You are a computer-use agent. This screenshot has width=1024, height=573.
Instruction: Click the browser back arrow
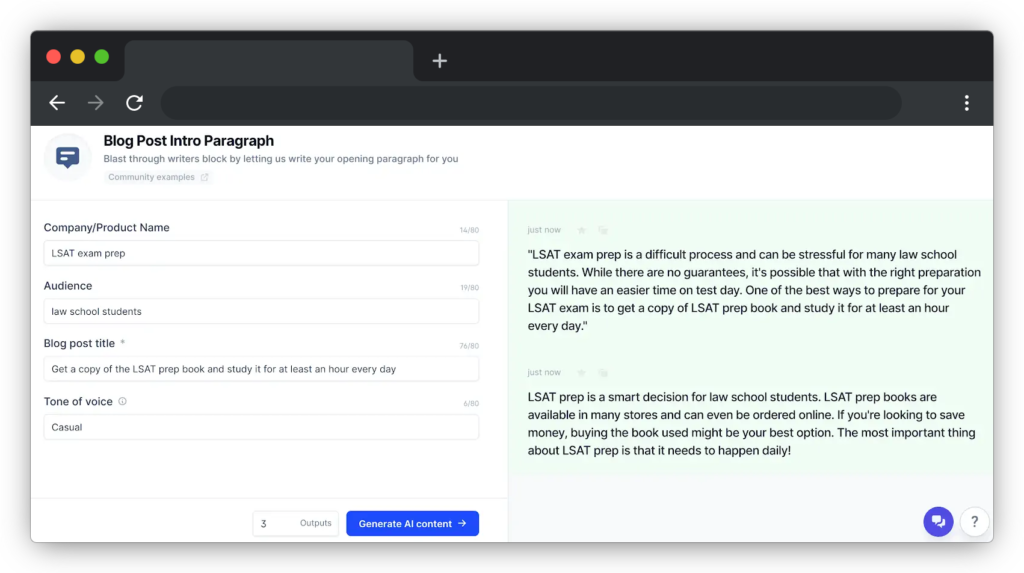(57, 103)
